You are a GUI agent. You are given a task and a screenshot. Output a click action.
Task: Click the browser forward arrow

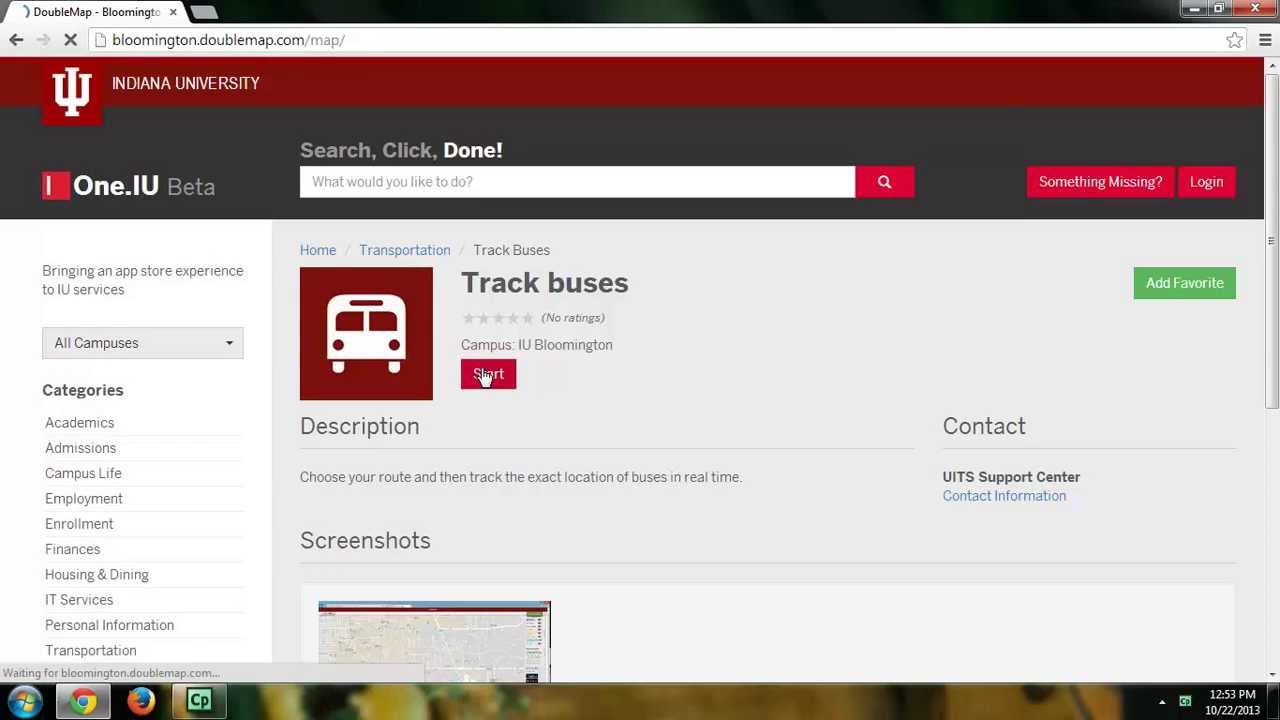(43, 40)
